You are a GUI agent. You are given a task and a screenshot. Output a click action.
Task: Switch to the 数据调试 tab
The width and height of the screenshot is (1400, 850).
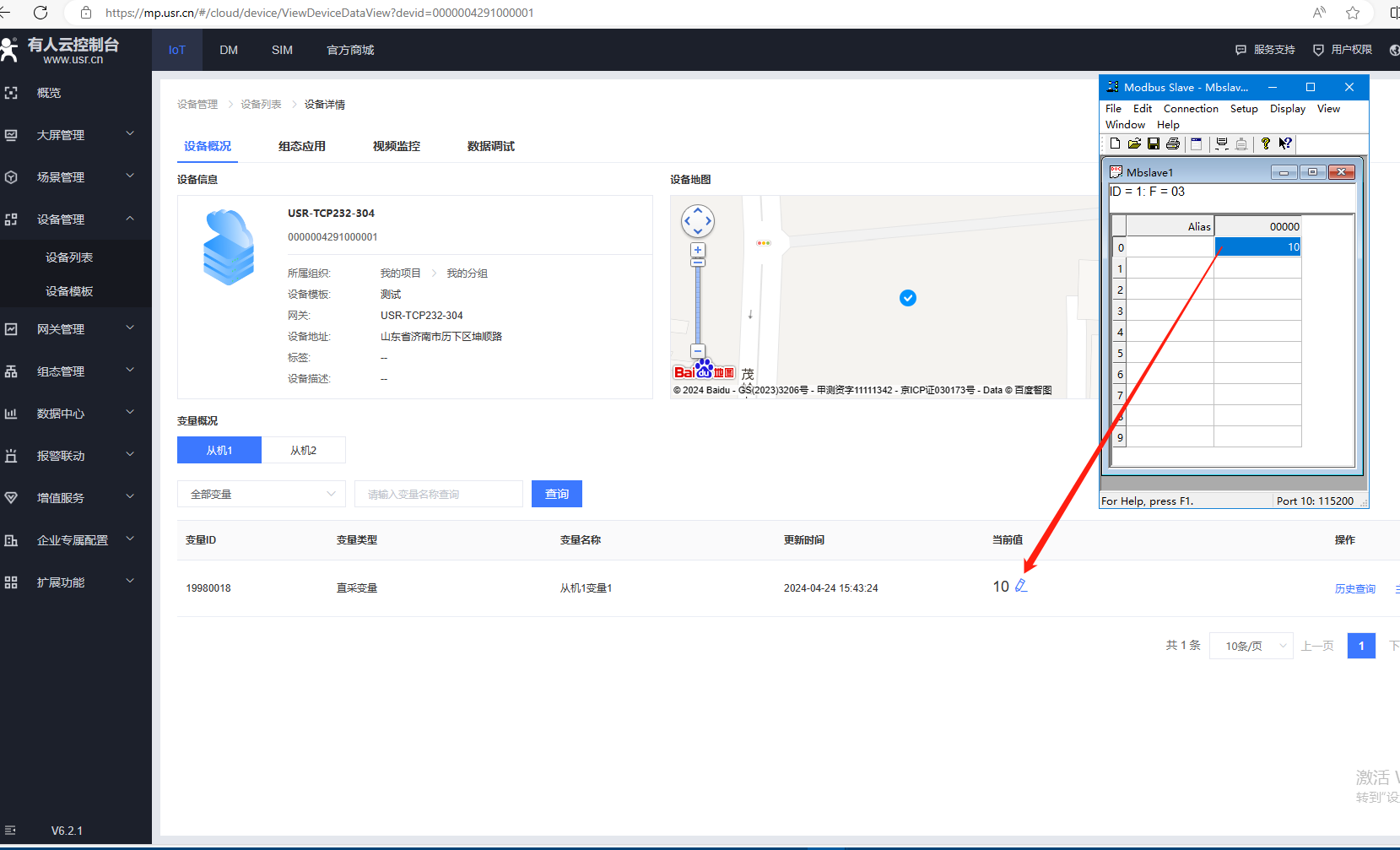[x=490, y=146]
